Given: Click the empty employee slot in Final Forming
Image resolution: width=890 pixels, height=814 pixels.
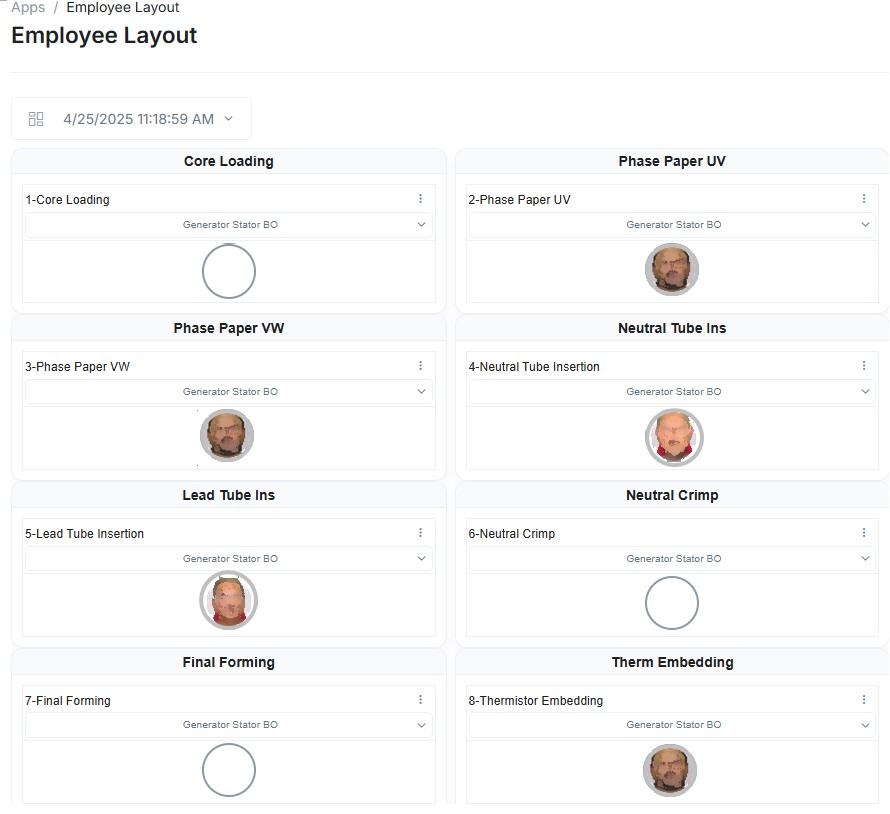Looking at the screenshot, I should 228,770.
